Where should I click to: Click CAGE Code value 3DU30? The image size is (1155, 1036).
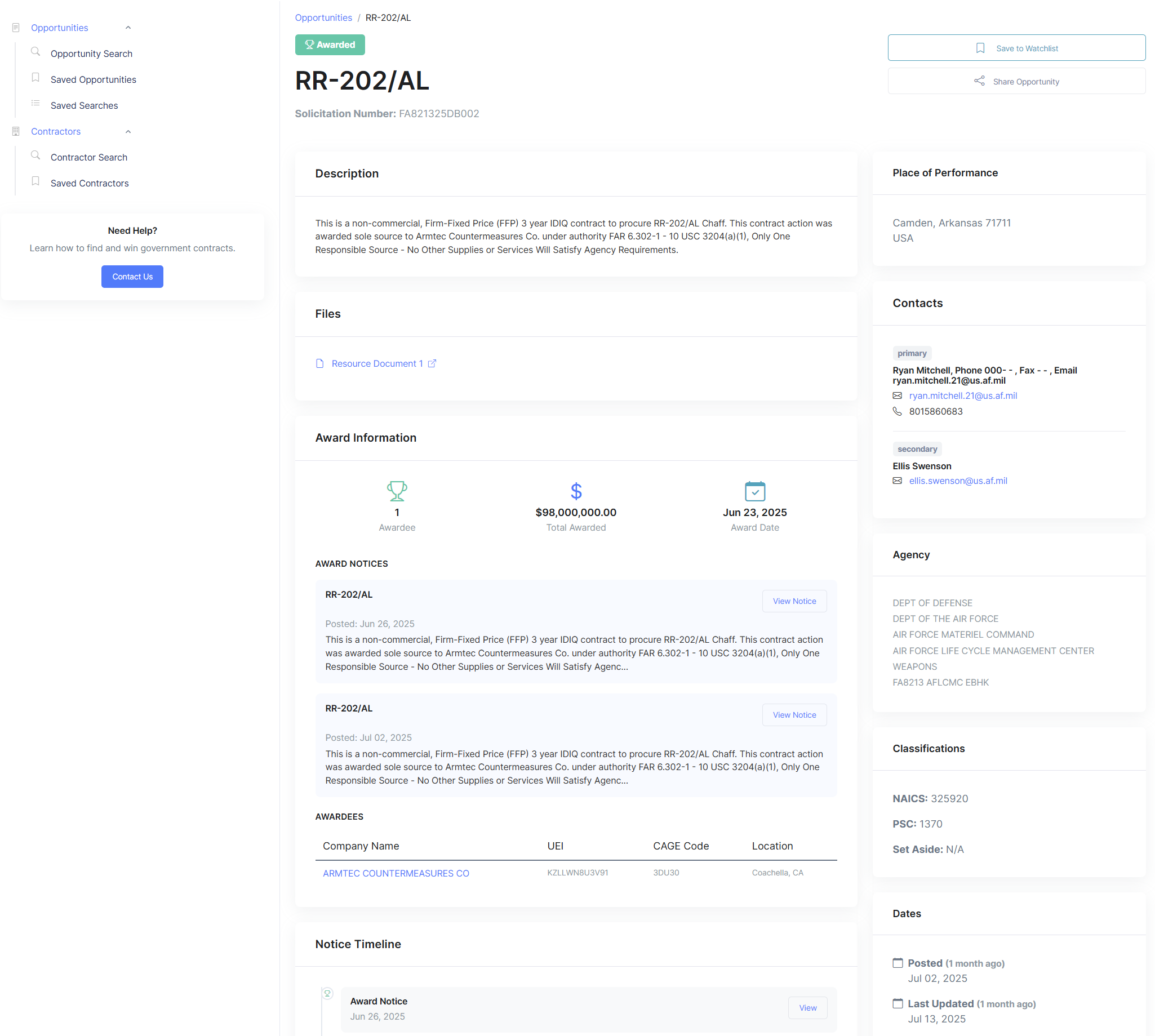click(x=666, y=873)
